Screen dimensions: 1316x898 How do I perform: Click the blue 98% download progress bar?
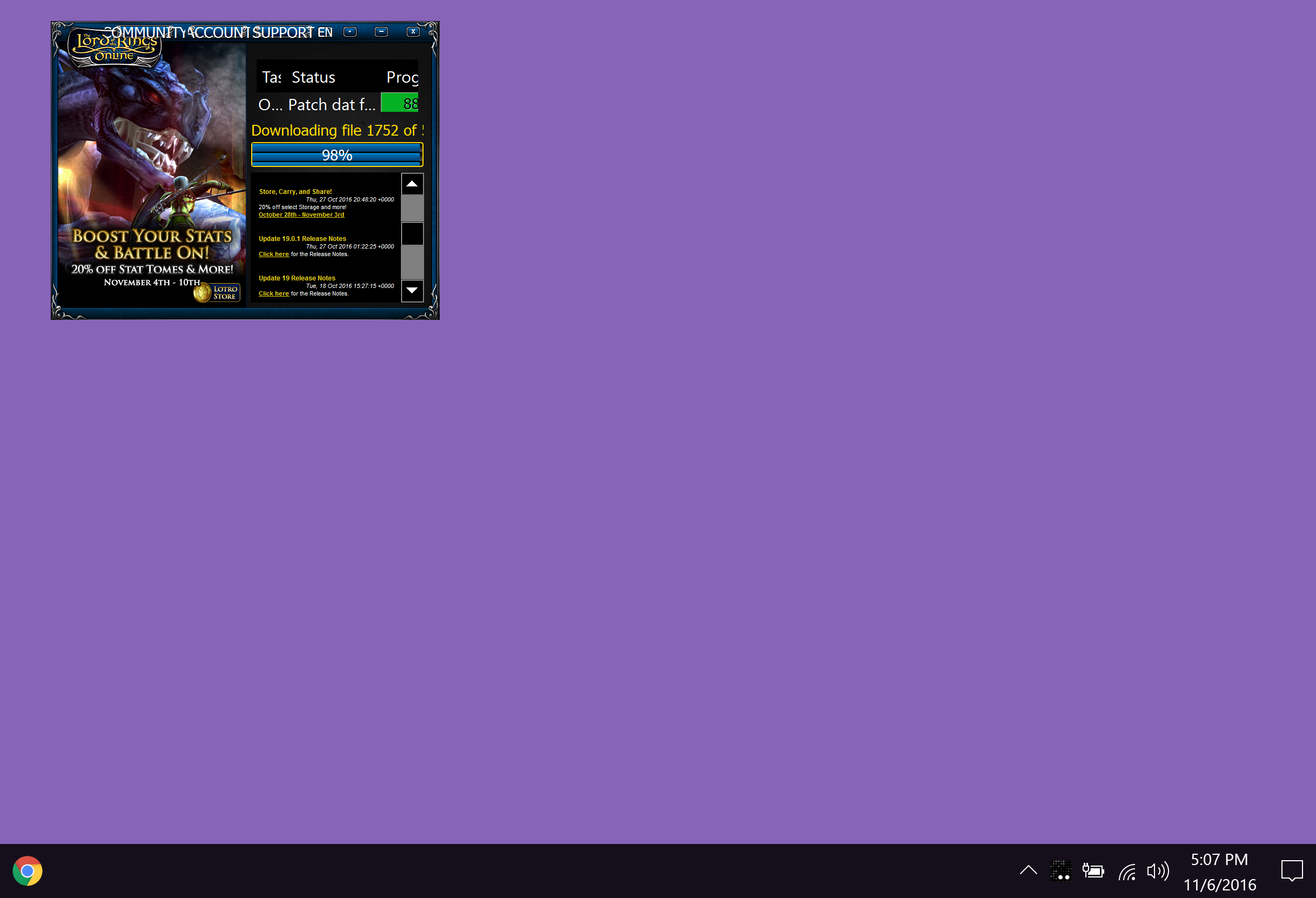337,155
